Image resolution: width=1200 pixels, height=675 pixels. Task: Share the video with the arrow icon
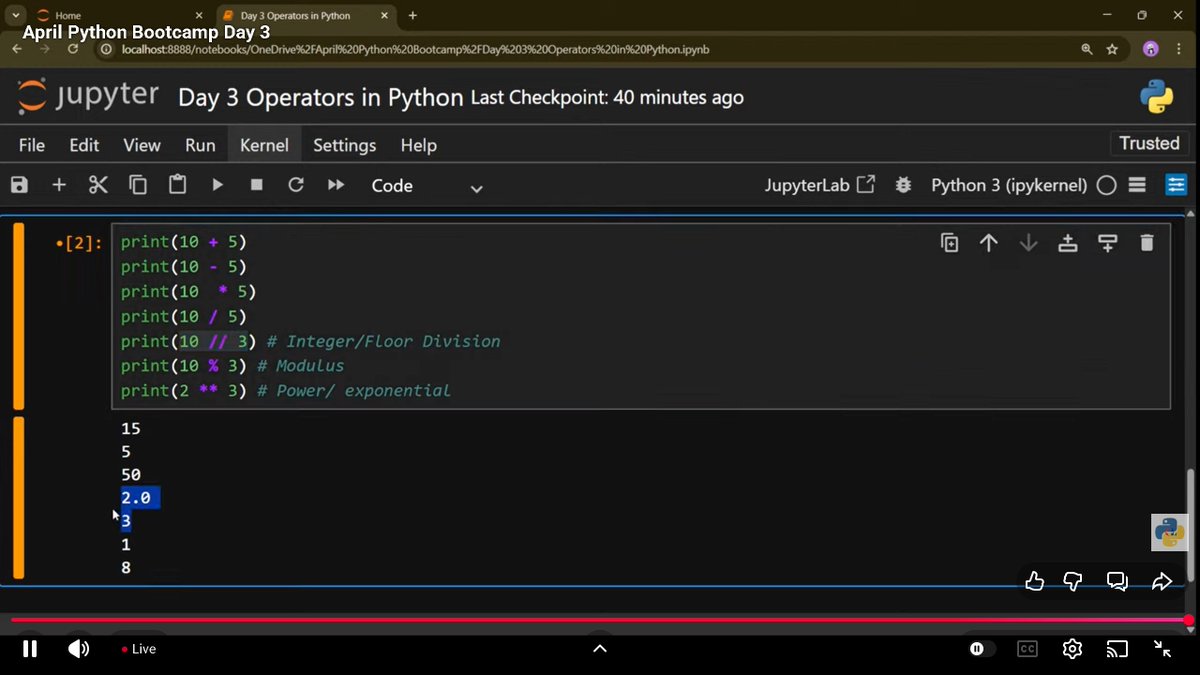click(x=1161, y=581)
